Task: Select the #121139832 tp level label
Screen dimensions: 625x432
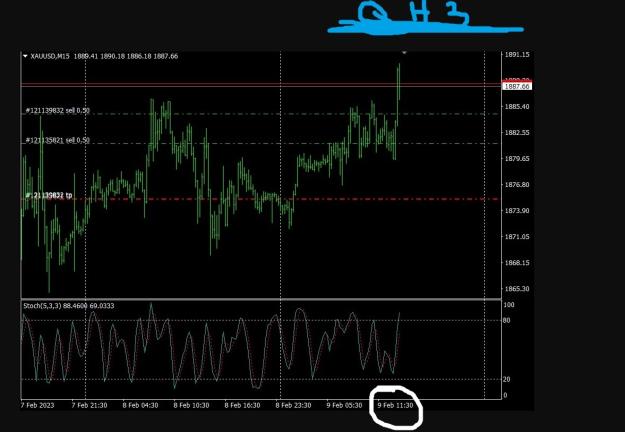Action: [x=49, y=195]
